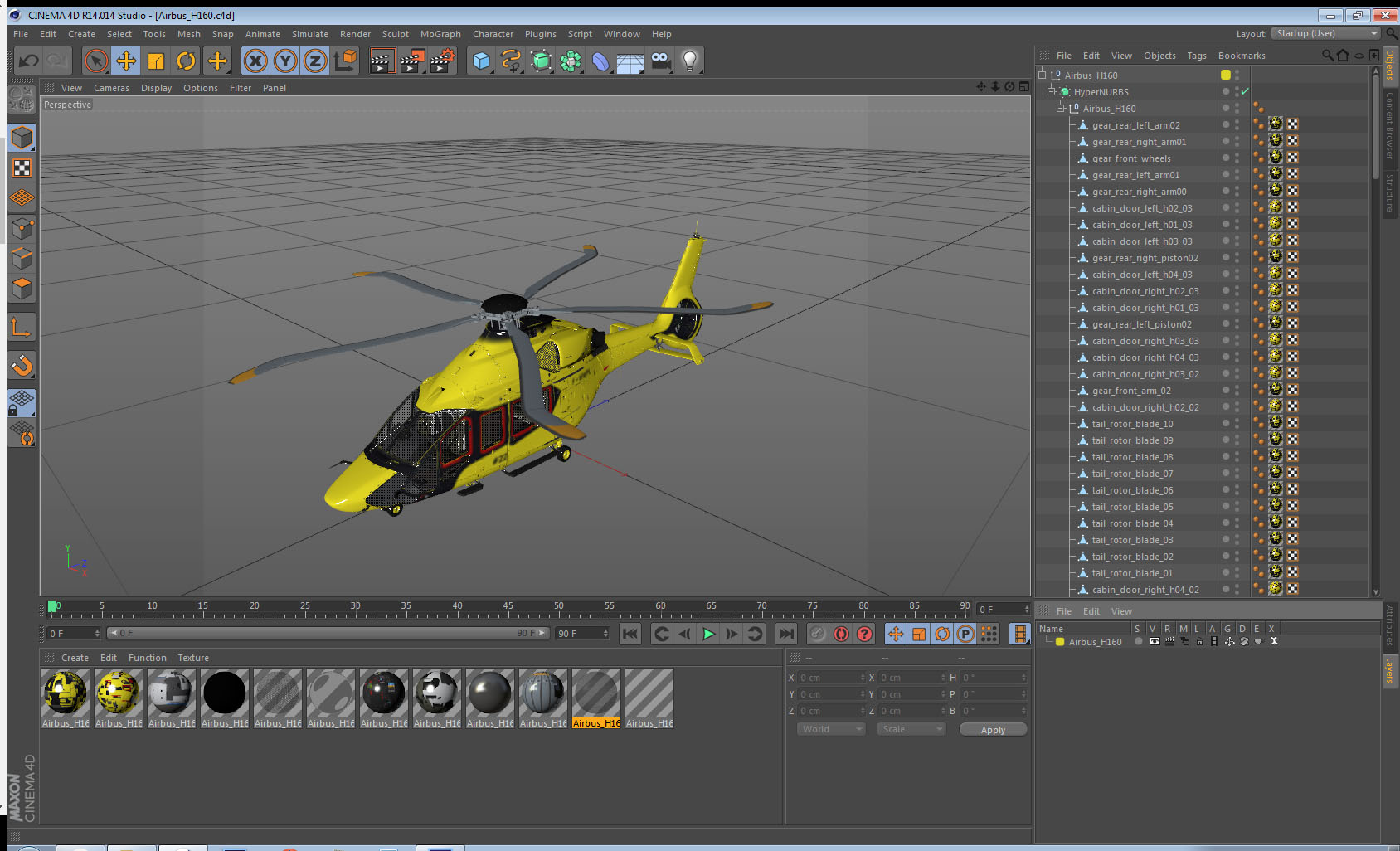Click the yellow layer swatch of Airbus_H160

1226,75
